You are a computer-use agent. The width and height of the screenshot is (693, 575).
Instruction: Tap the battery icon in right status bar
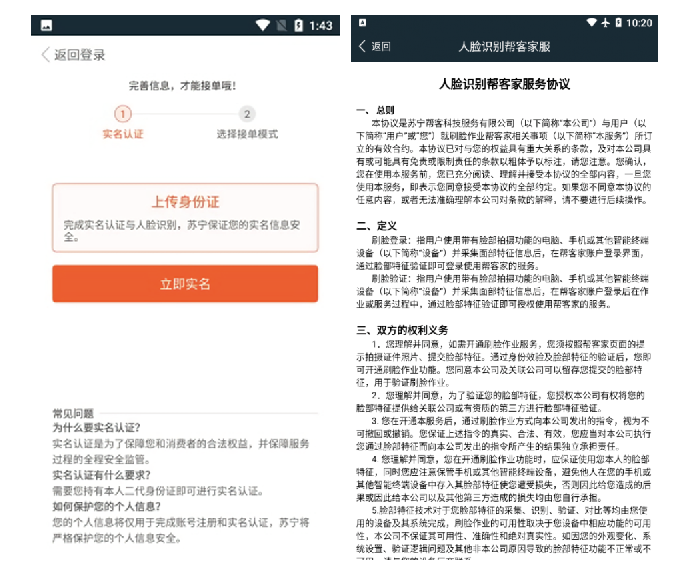coord(618,23)
